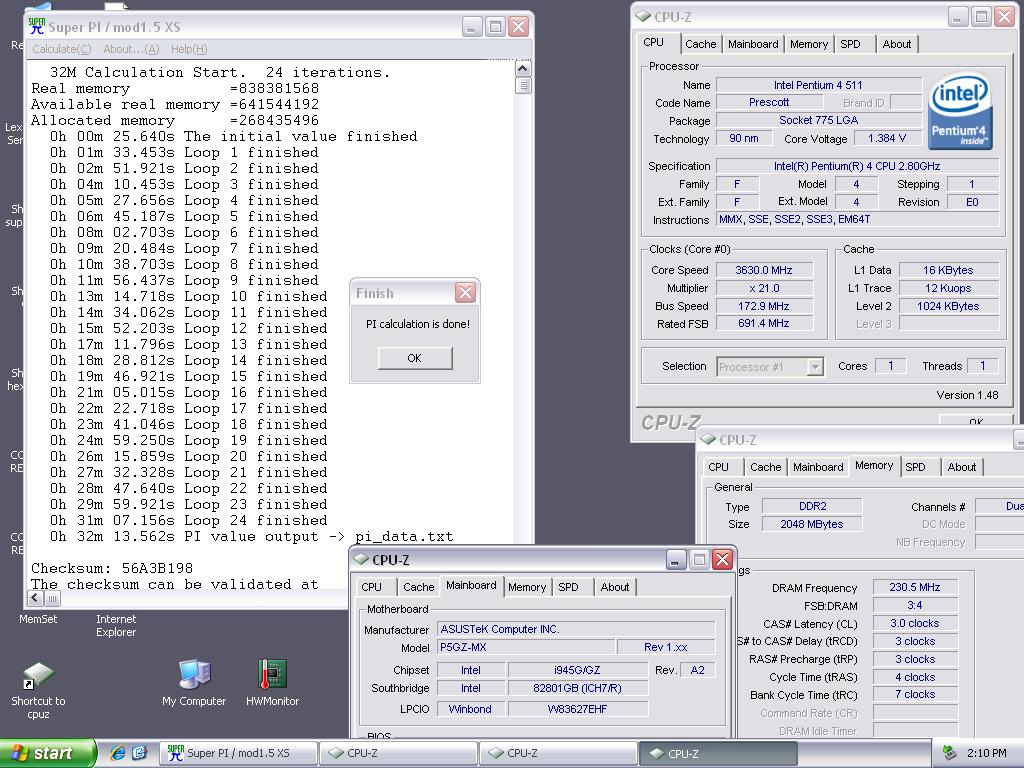
Task: Click the Winbond LPCIO field
Action: [x=470, y=709]
